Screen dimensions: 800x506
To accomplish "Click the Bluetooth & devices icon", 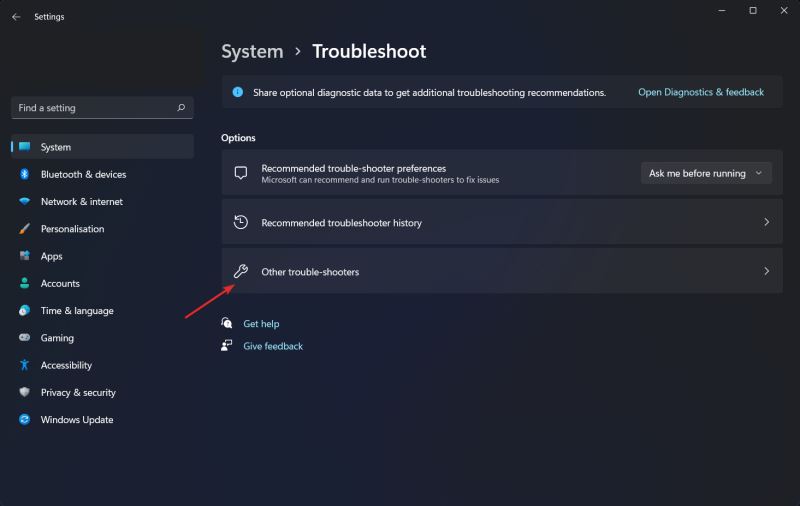I will pos(24,174).
